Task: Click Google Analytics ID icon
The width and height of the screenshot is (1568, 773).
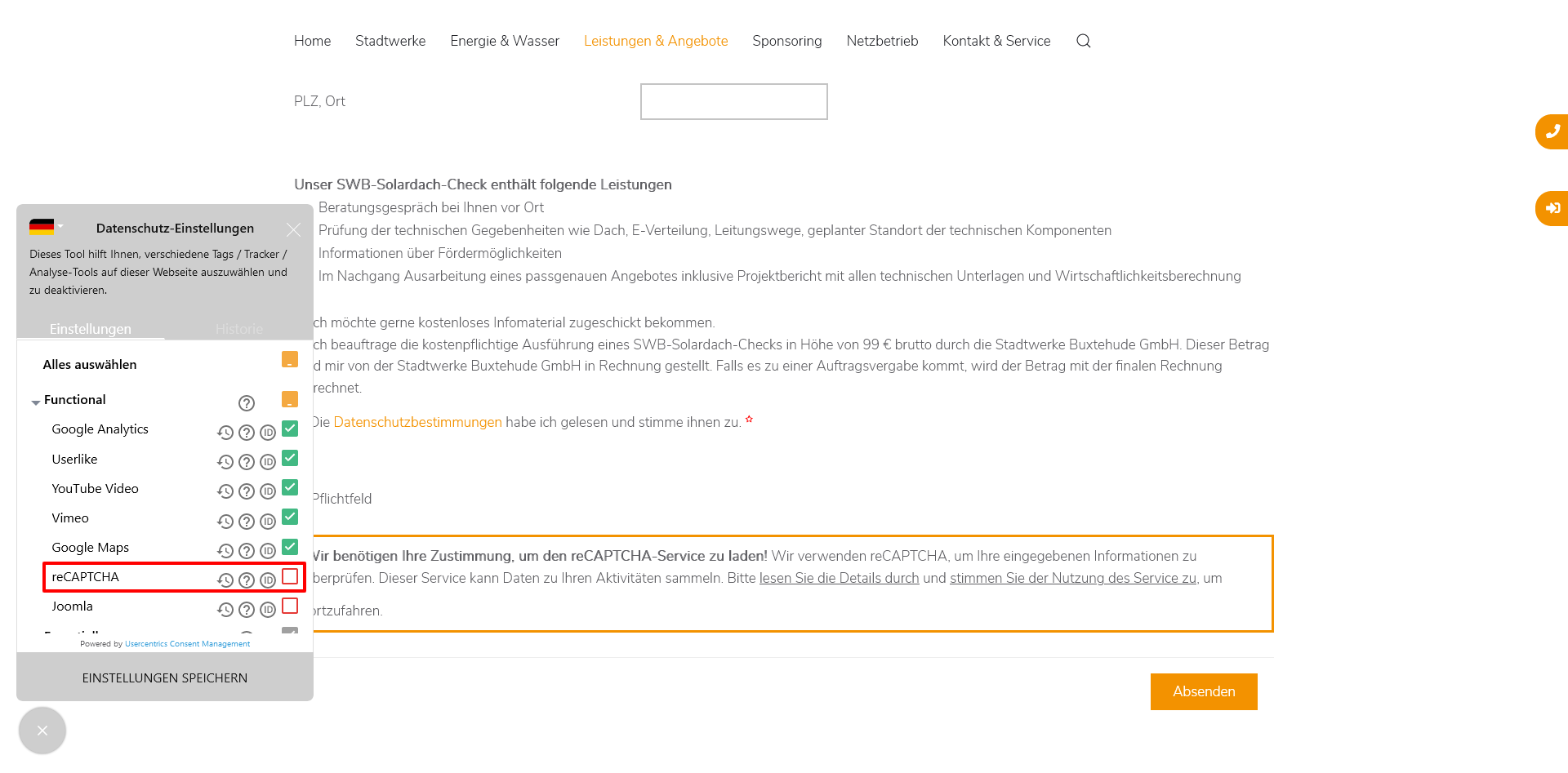Action: (x=268, y=433)
